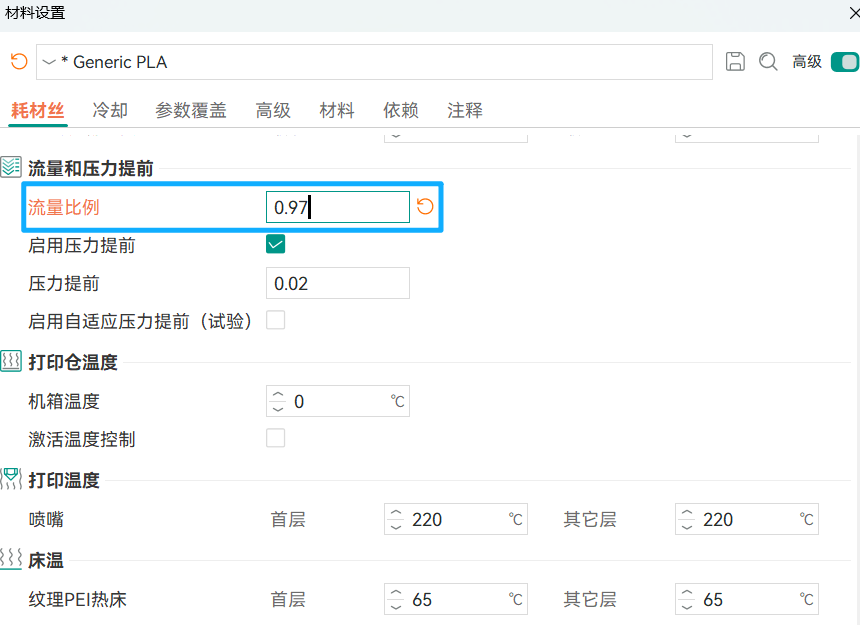
Task: Uncheck the 启用压力提前 checkbox
Action: [x=275, y=245]
